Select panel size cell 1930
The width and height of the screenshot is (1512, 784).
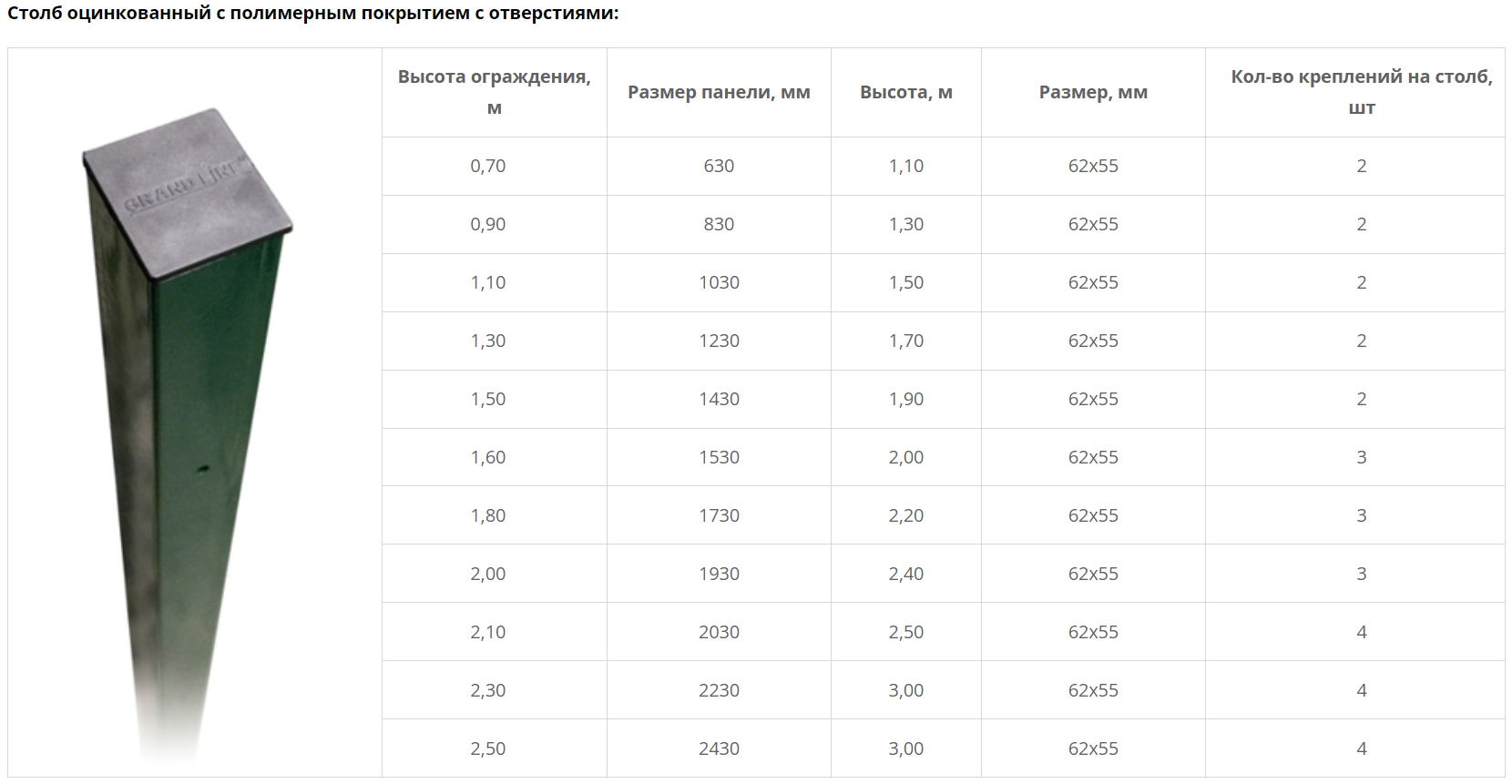(719, 574)
